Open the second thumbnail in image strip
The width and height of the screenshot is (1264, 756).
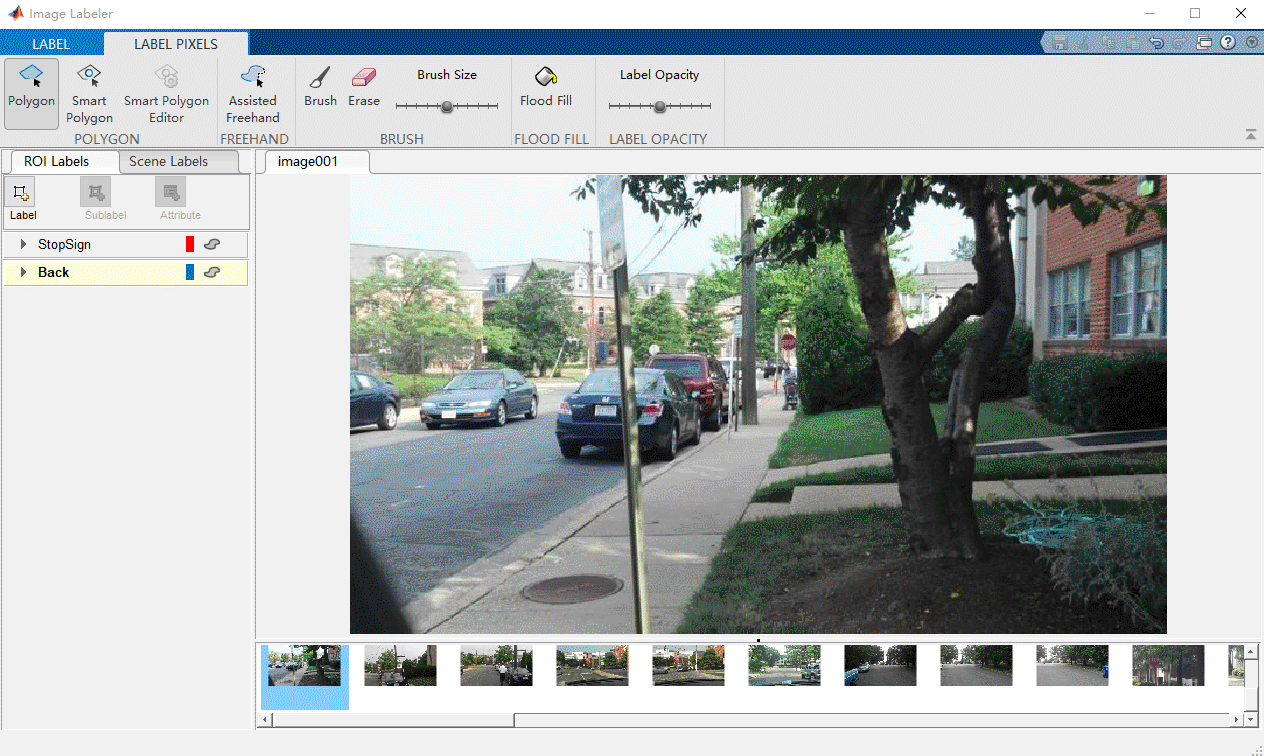pyautogui.click(x=400, y=665)
